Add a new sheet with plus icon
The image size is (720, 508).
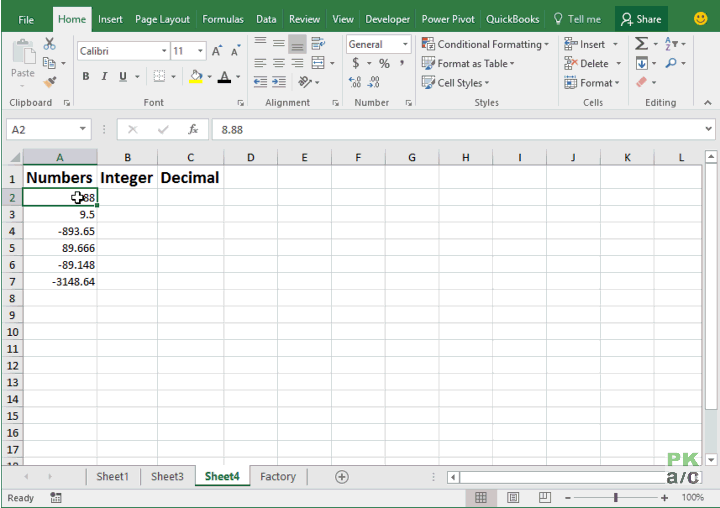click(x=342, y=477)
